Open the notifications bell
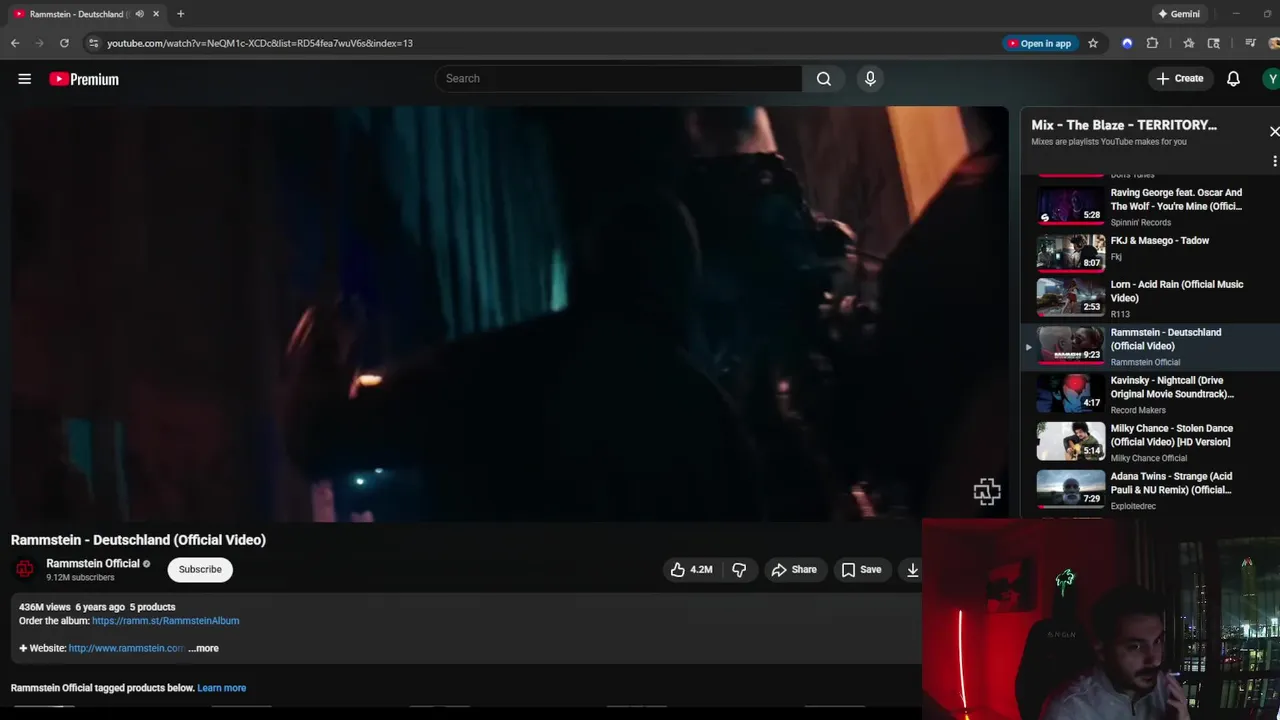This screenshot has height=720, width=1280. click(x=1233, y=78)
